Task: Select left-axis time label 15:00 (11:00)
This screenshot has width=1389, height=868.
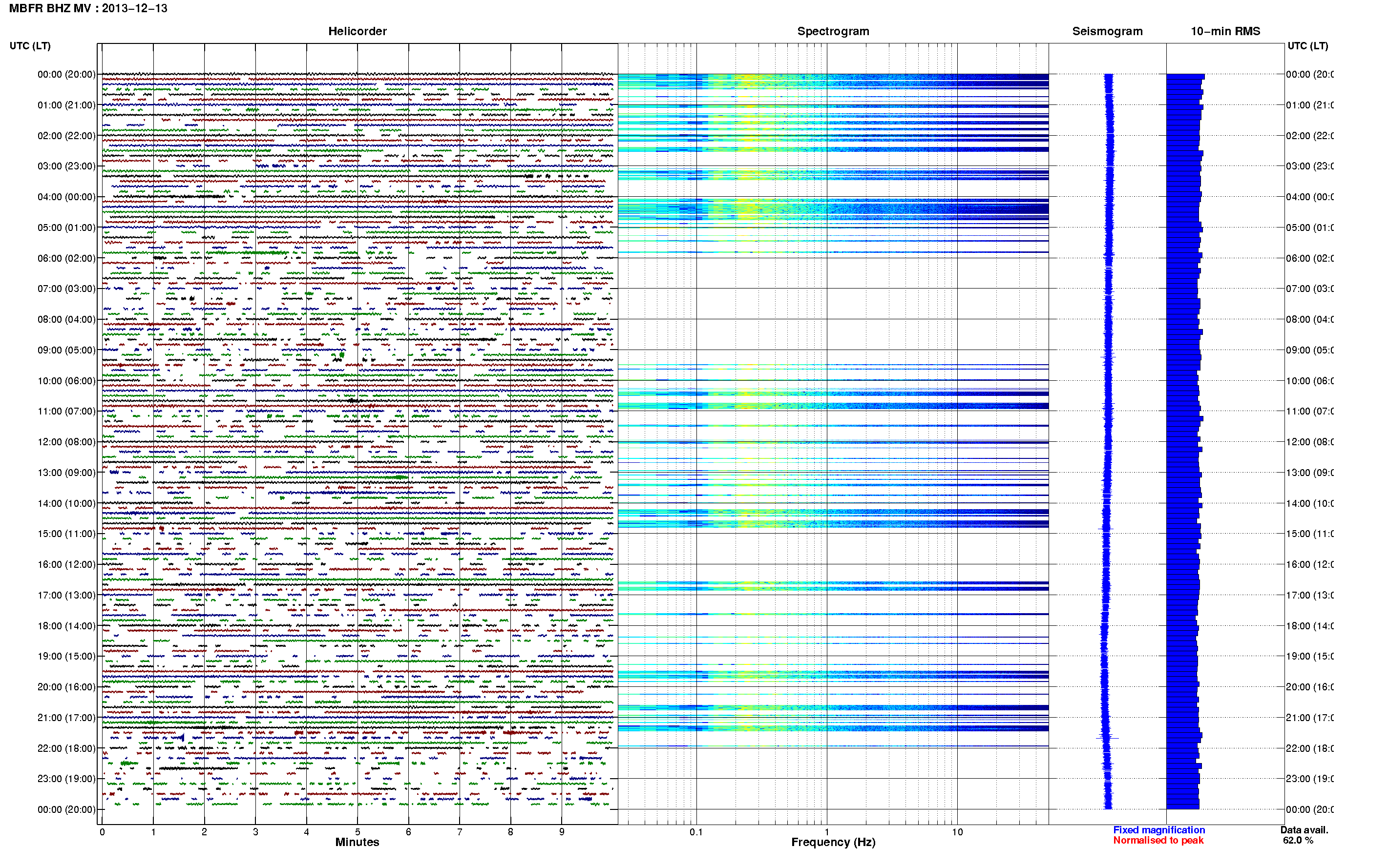Action: point(66,533)
